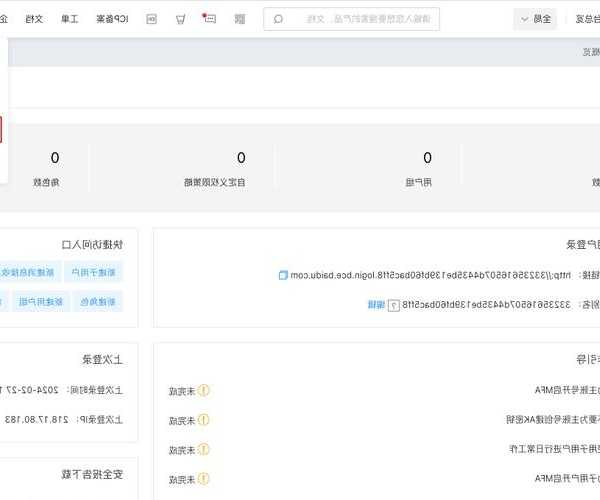
Task: Click warning icon beside 创建AK密钥 status
Action: (204, 420)
